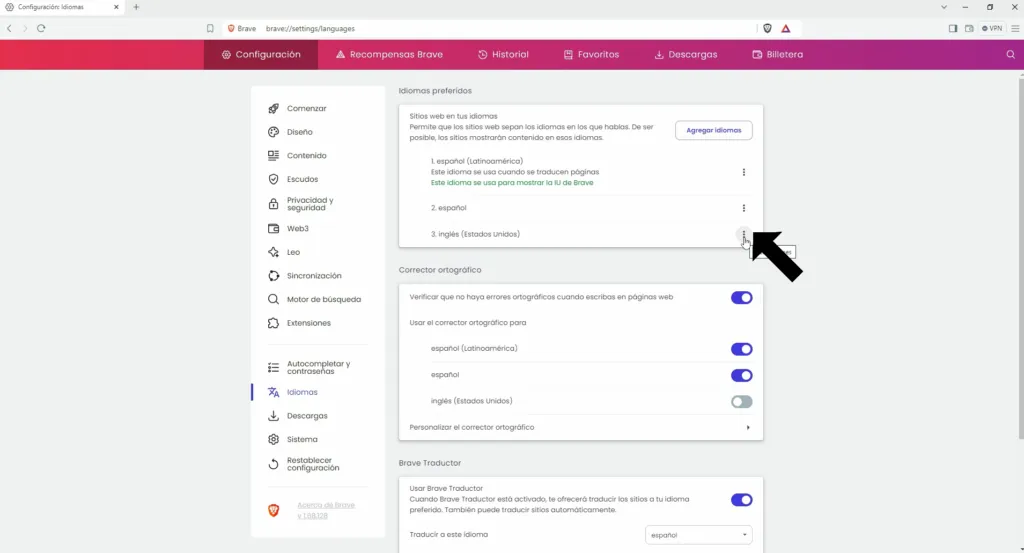Open the Acerca de Brave link
The image size is (1024, 553).
[x=326, y=511]
